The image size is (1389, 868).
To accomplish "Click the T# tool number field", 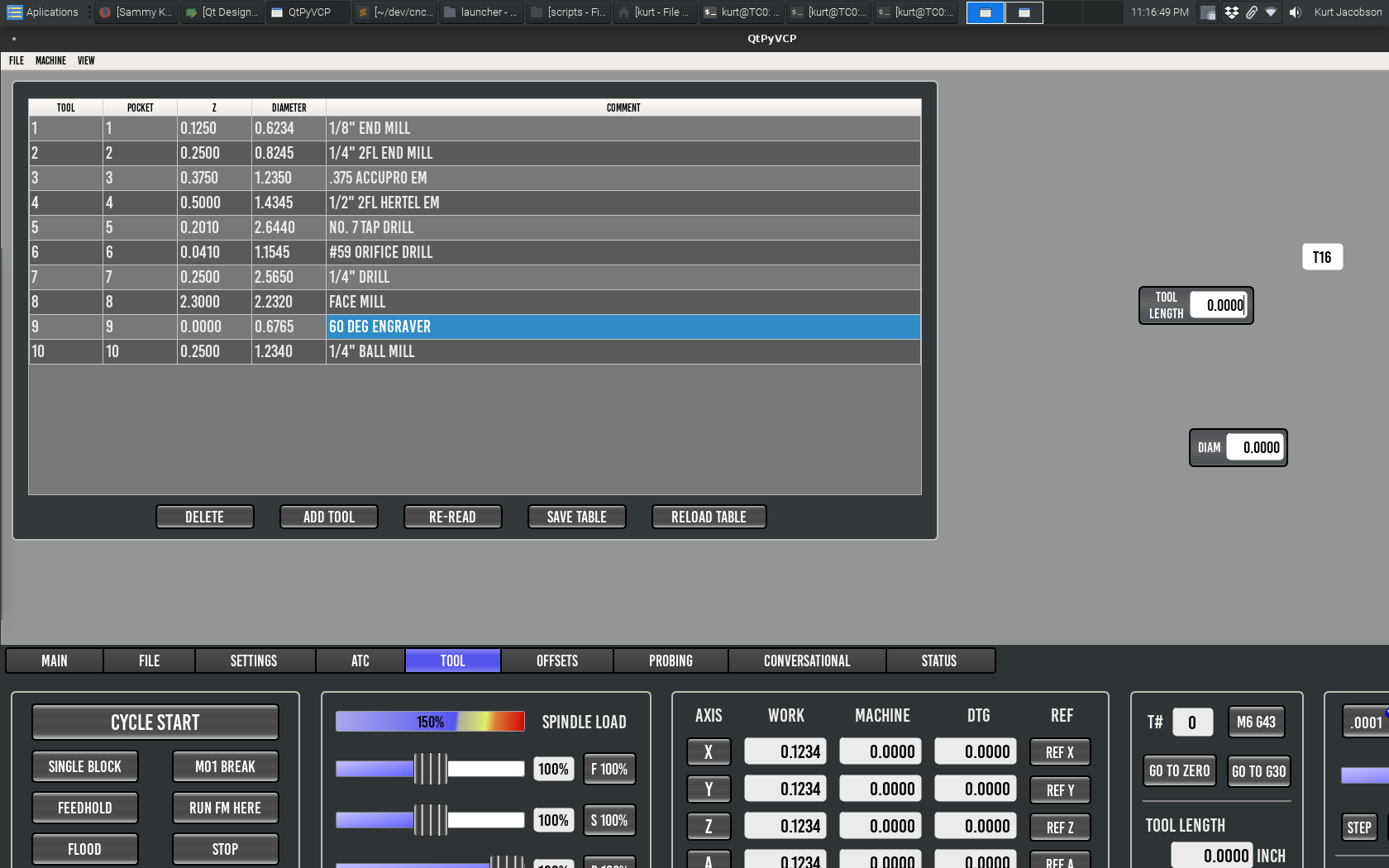I will [1192, 723].
